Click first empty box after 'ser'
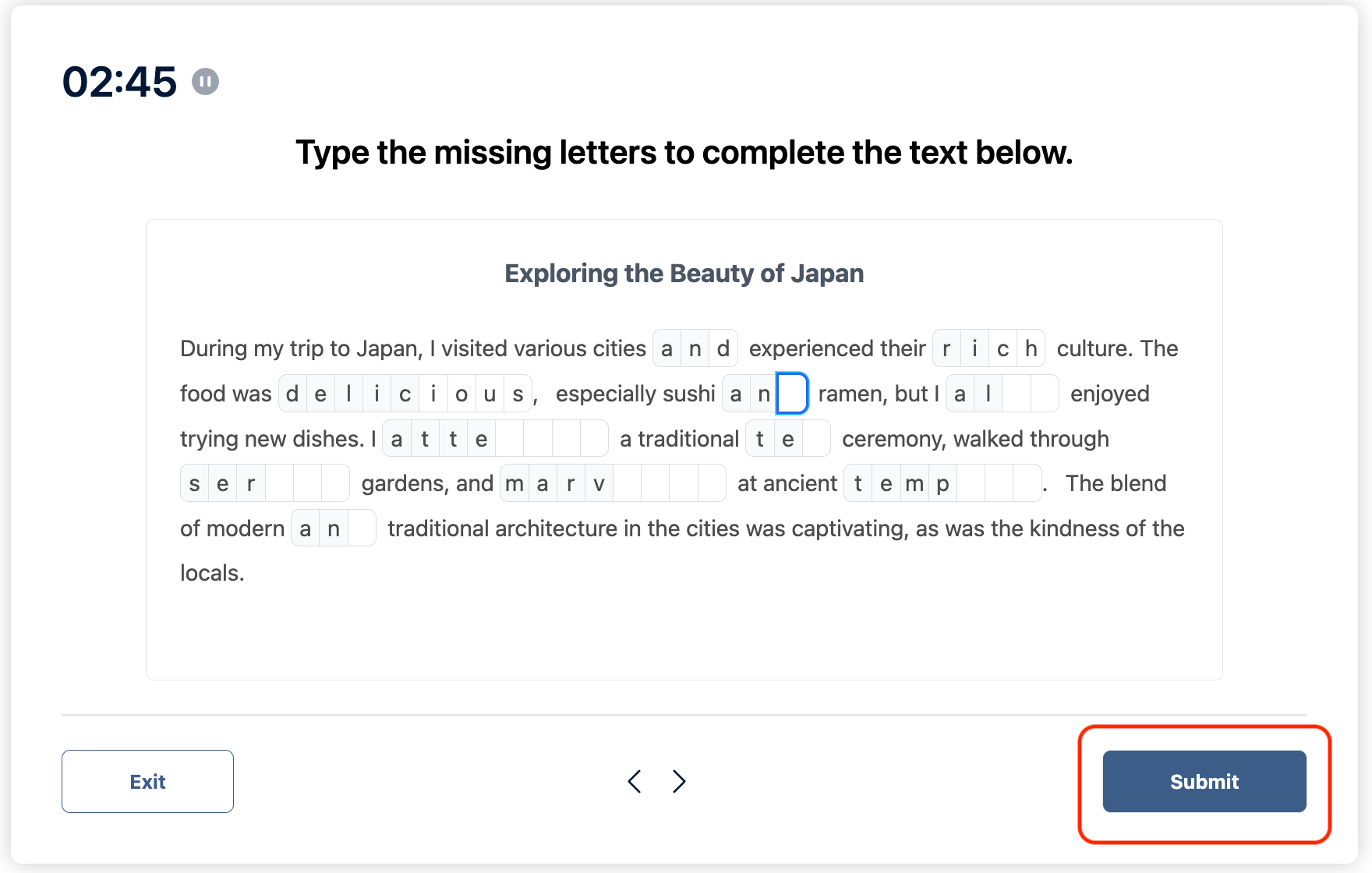The height and width of the screenshot is (873, 1372). click(x=279, y=483)
